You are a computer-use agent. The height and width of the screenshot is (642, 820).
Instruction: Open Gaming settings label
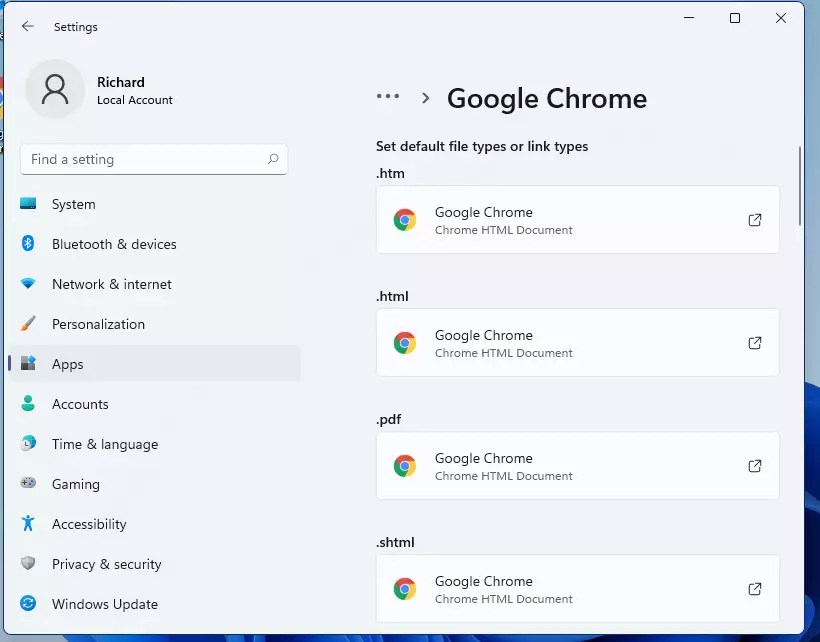76,484
